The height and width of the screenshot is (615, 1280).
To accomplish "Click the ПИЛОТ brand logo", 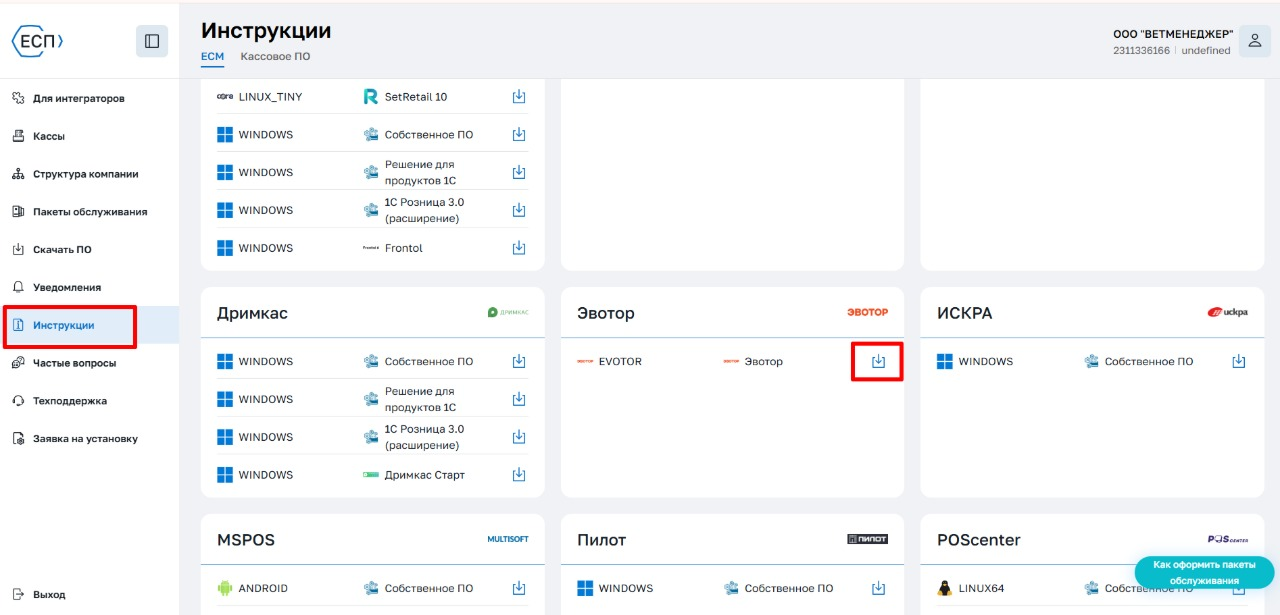I will (868, 540).
